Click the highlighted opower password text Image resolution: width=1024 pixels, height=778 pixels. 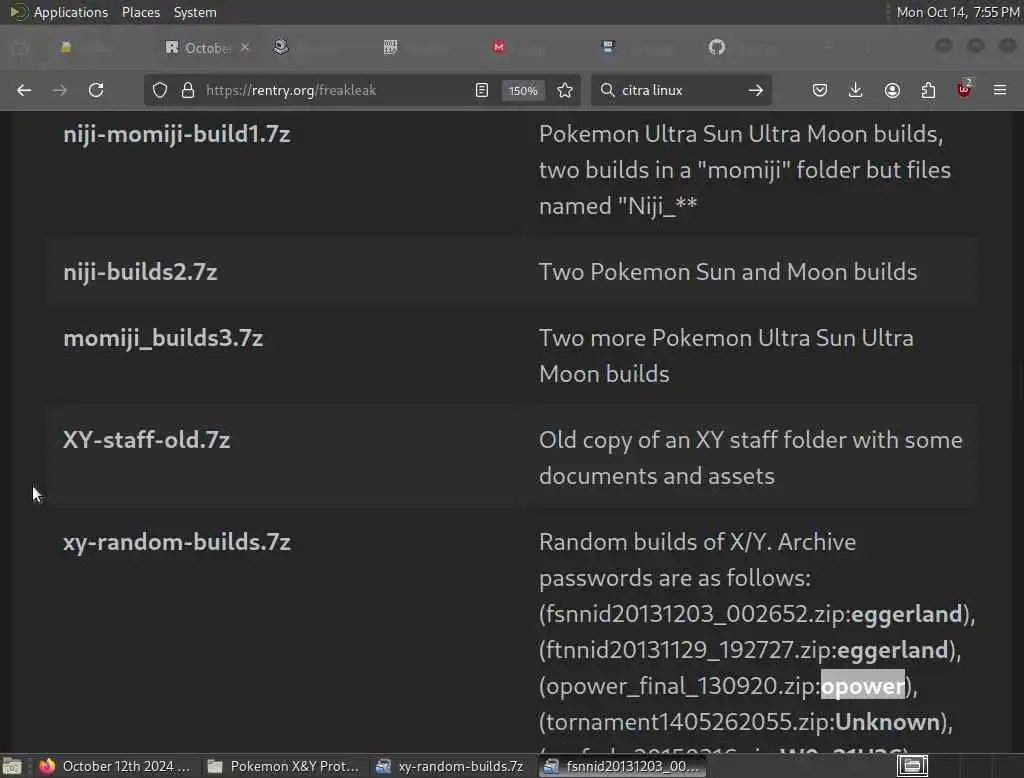point(862,686)
